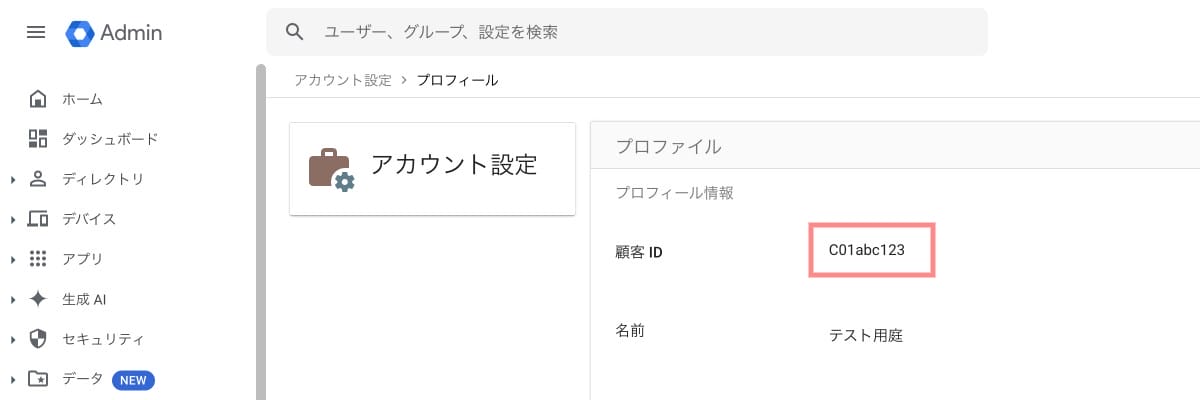Click the Generative AI sparkle icon
This screenshot has width=1200, height=400.
pyautogui.click(x=38, y=299)
